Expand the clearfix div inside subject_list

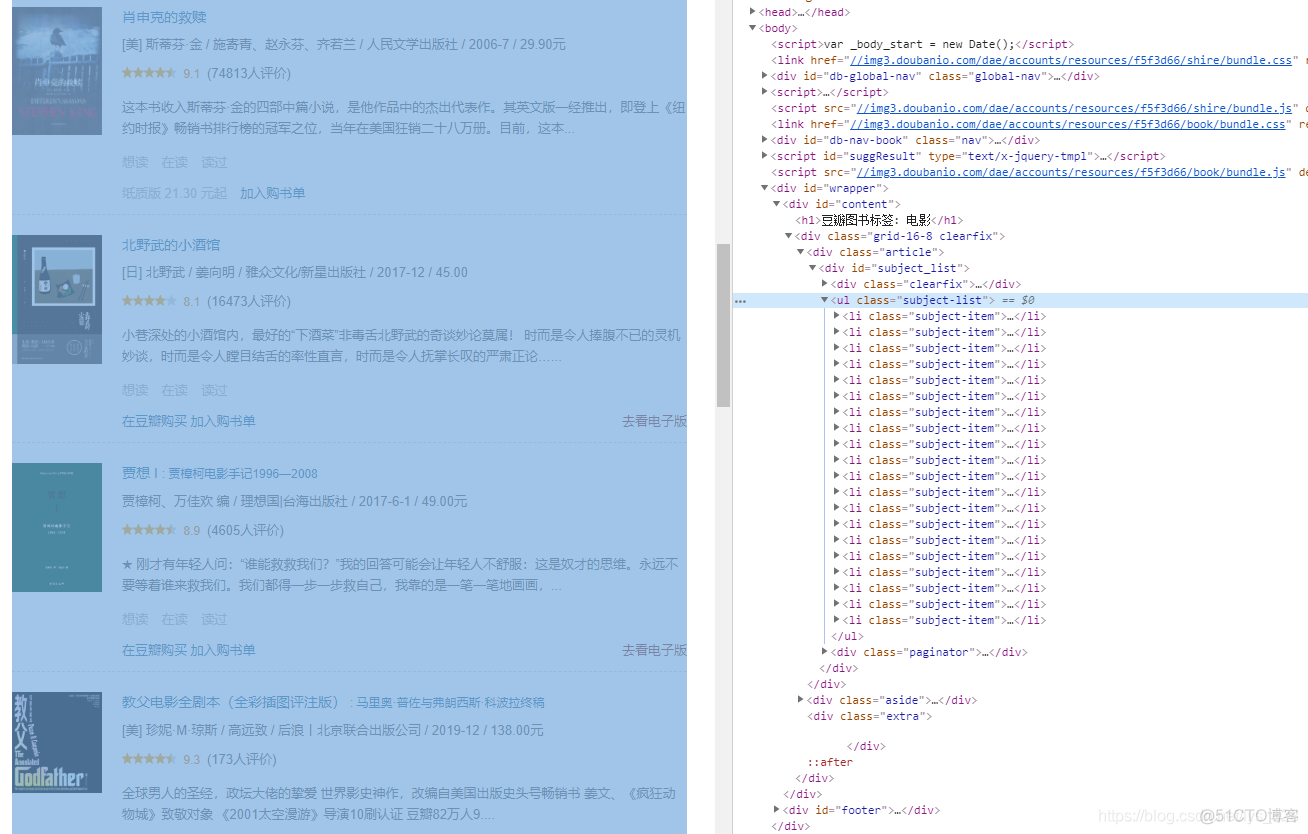tap(825, 284)
